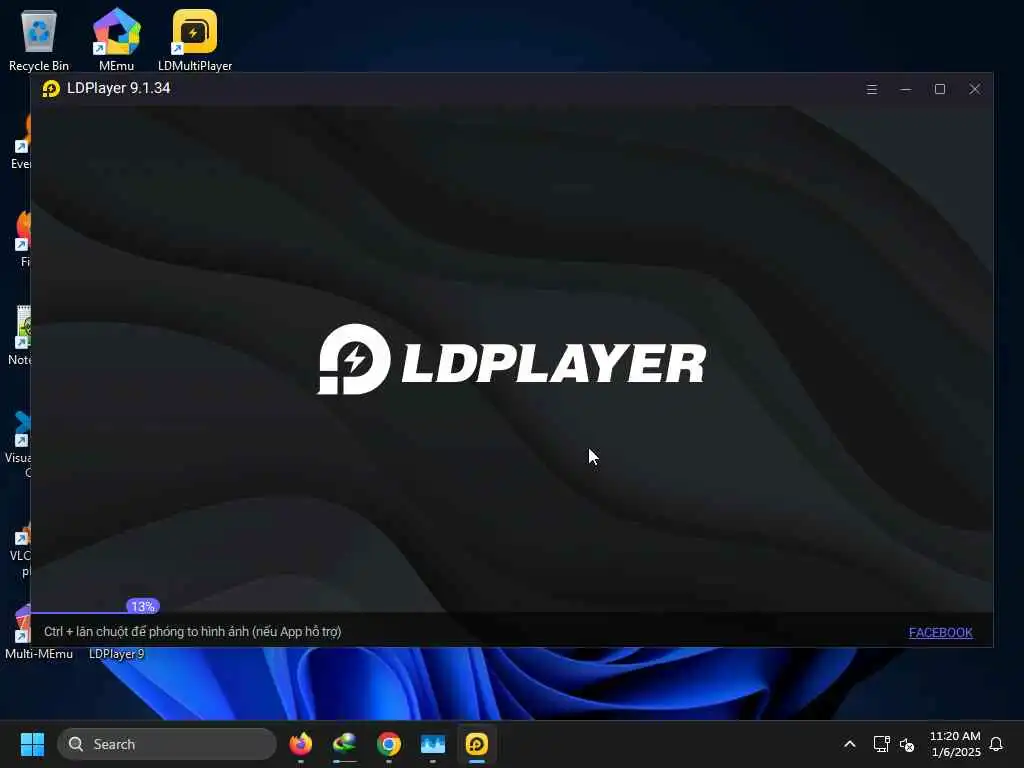
Task: Click the 13% loading progress badge
Action: 142,606
